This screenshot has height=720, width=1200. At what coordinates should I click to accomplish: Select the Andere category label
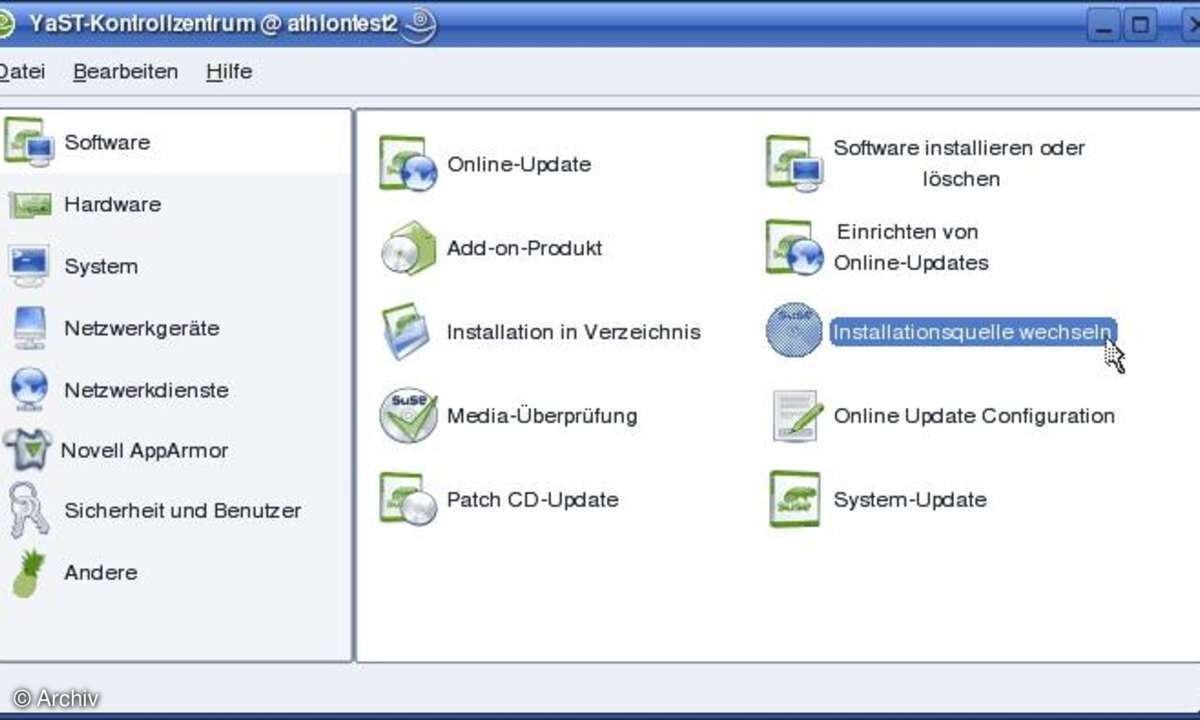101,573
